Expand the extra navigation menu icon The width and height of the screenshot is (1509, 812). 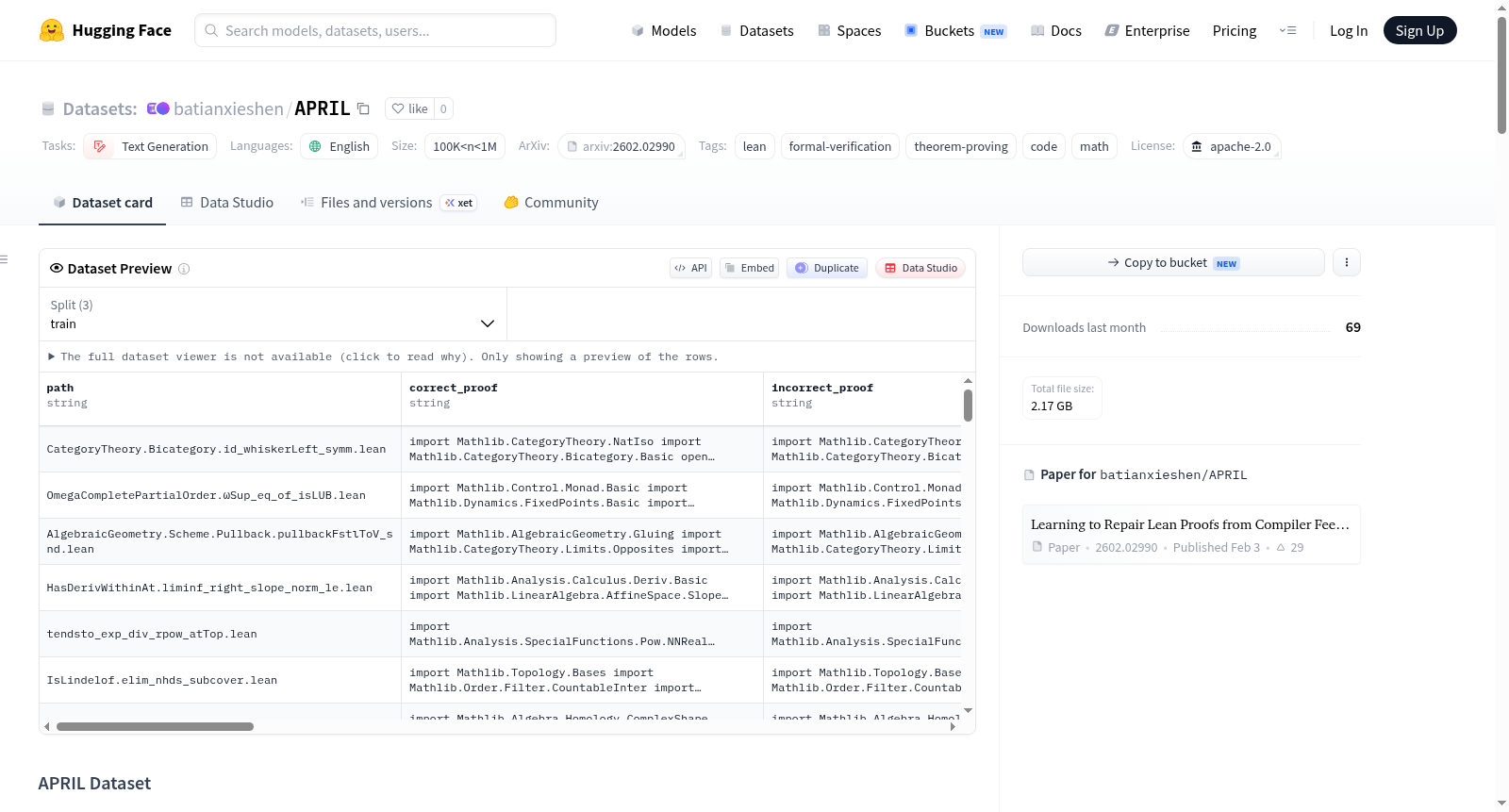[x=1287, y=30]
